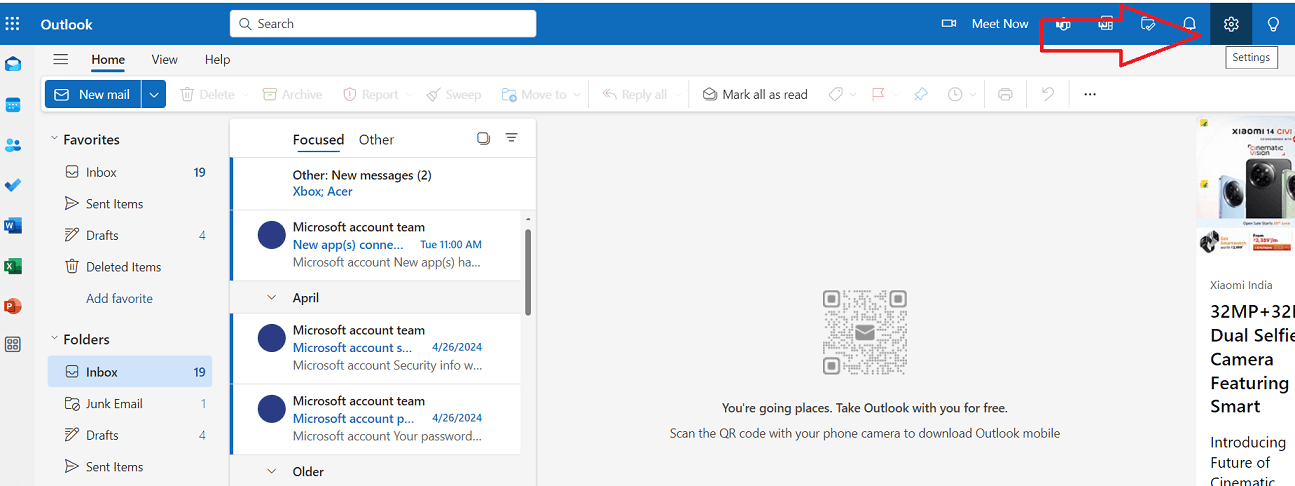Open the Excel app icon in sidebar

(x=13, y=266)
